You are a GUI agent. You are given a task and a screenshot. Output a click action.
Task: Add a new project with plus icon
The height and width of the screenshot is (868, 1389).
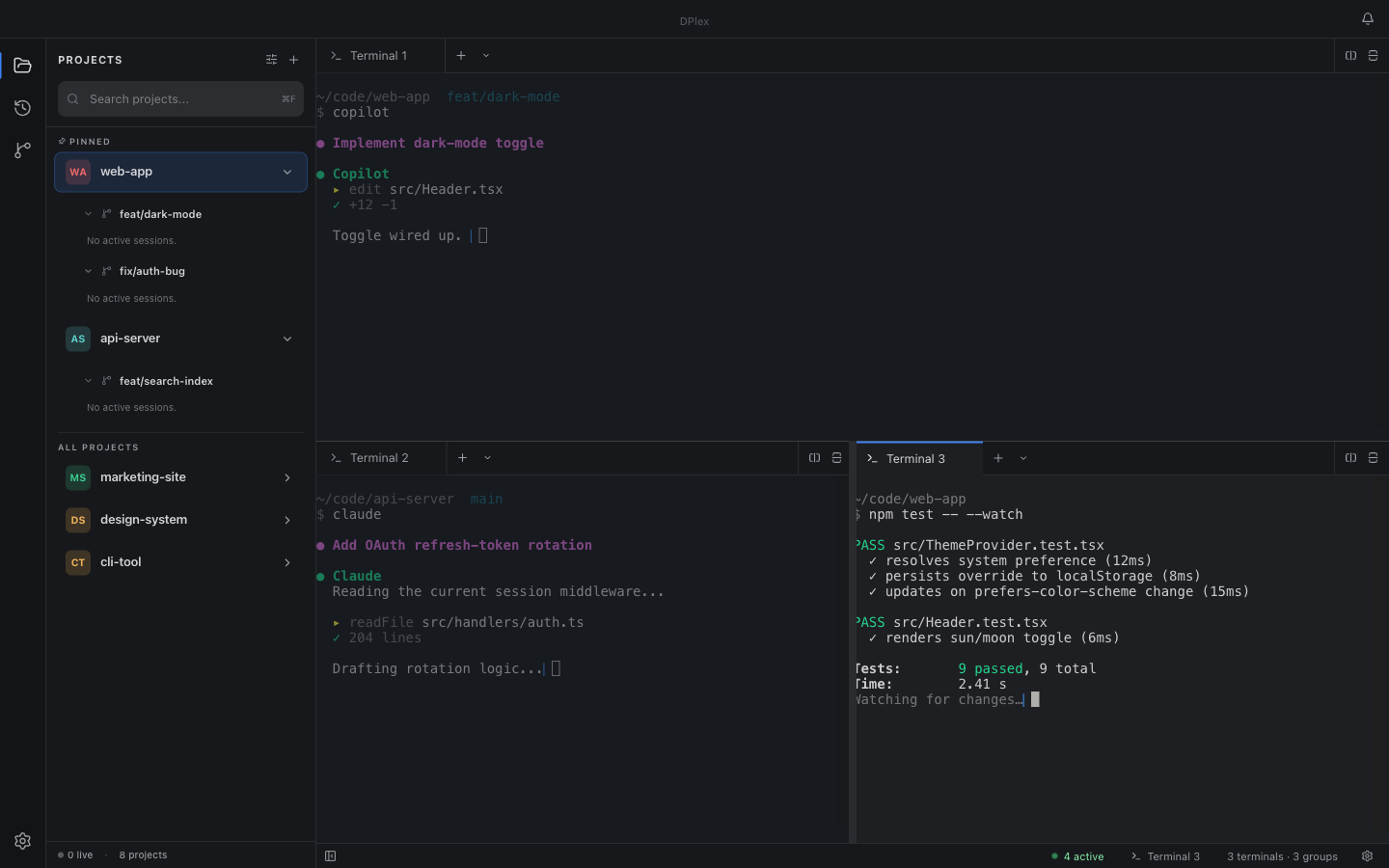294,60
